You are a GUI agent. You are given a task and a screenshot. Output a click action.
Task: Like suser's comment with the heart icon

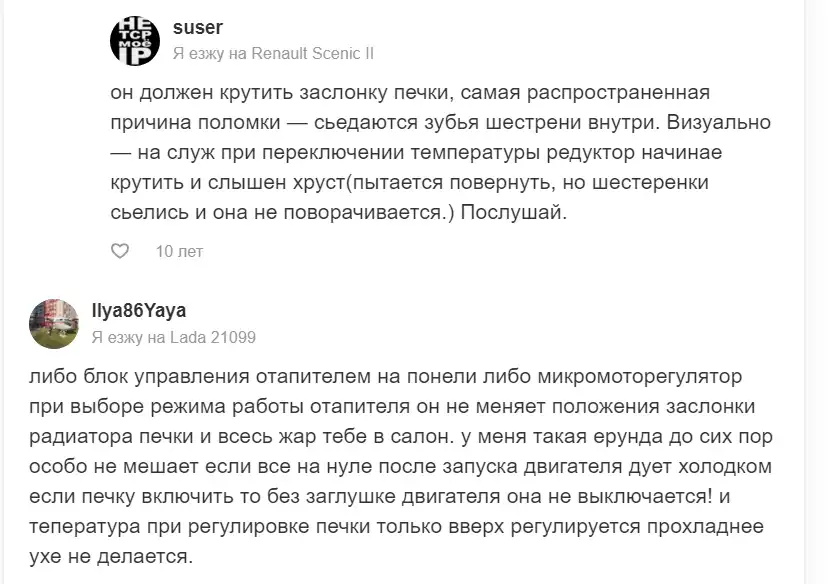click(120, 251)
